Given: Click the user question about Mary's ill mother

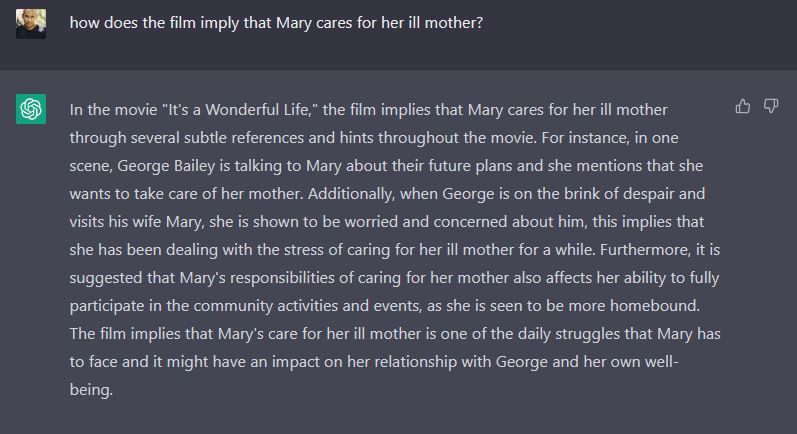Looking at the screenshot, I should point(276,23).
